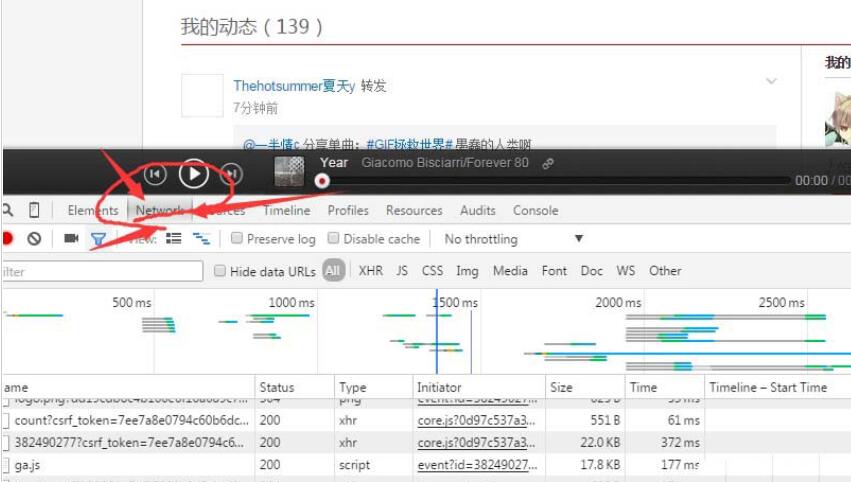Filter requests by Font
851x482 pixels.
click(554, 270)
